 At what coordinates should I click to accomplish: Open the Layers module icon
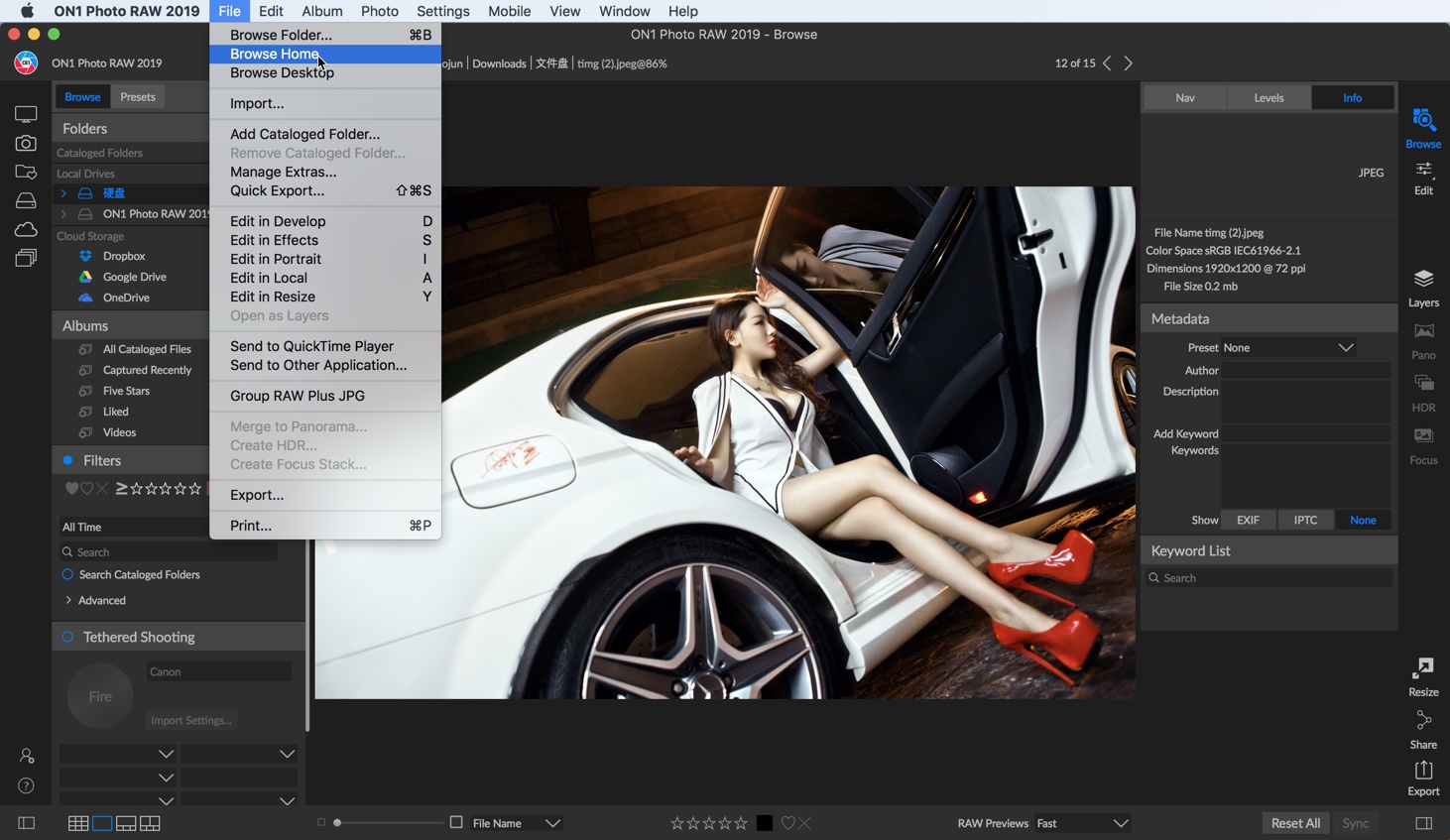click(x=1423, y=279)
